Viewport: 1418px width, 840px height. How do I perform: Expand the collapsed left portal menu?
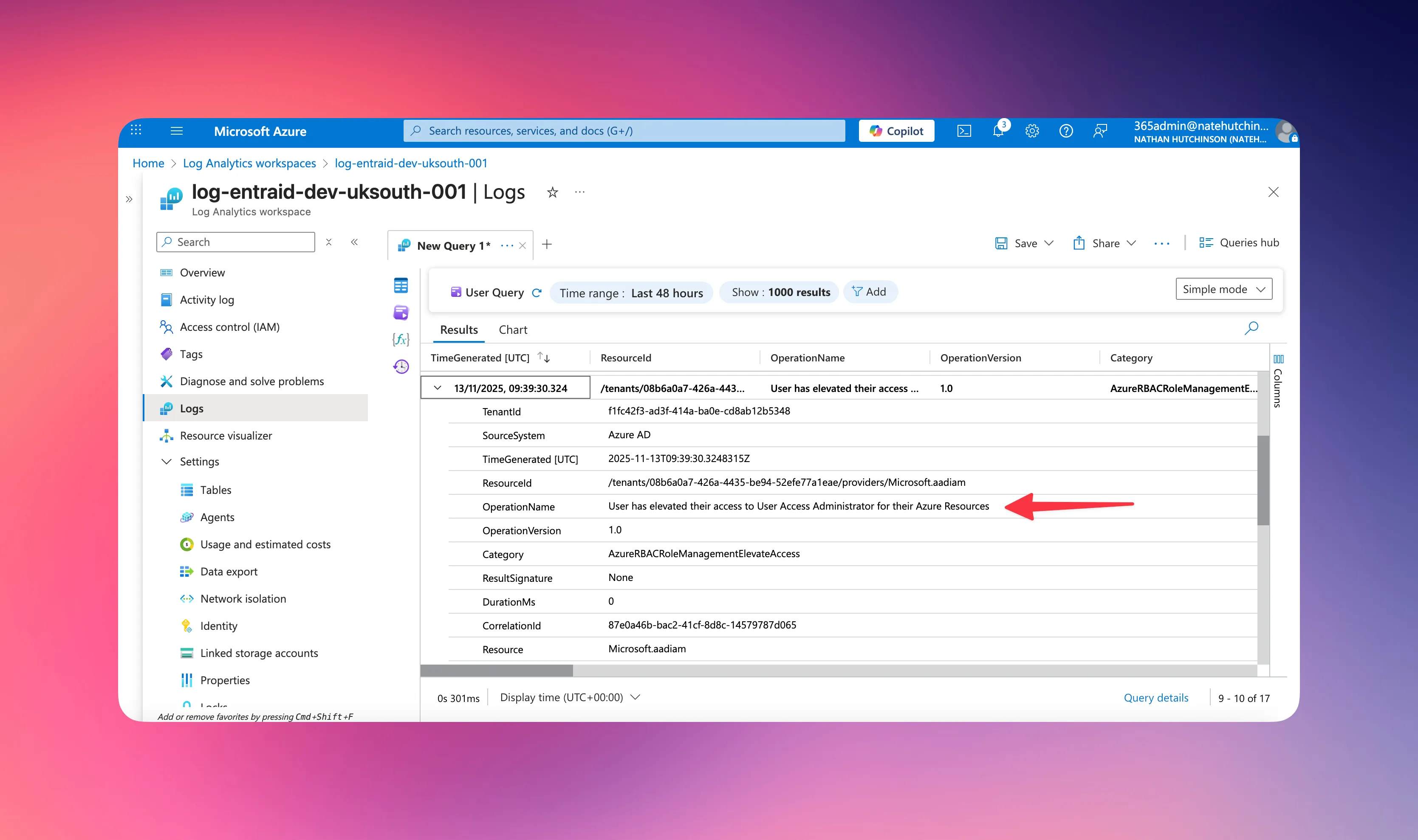pyautogui.click(x=129, y=199)
